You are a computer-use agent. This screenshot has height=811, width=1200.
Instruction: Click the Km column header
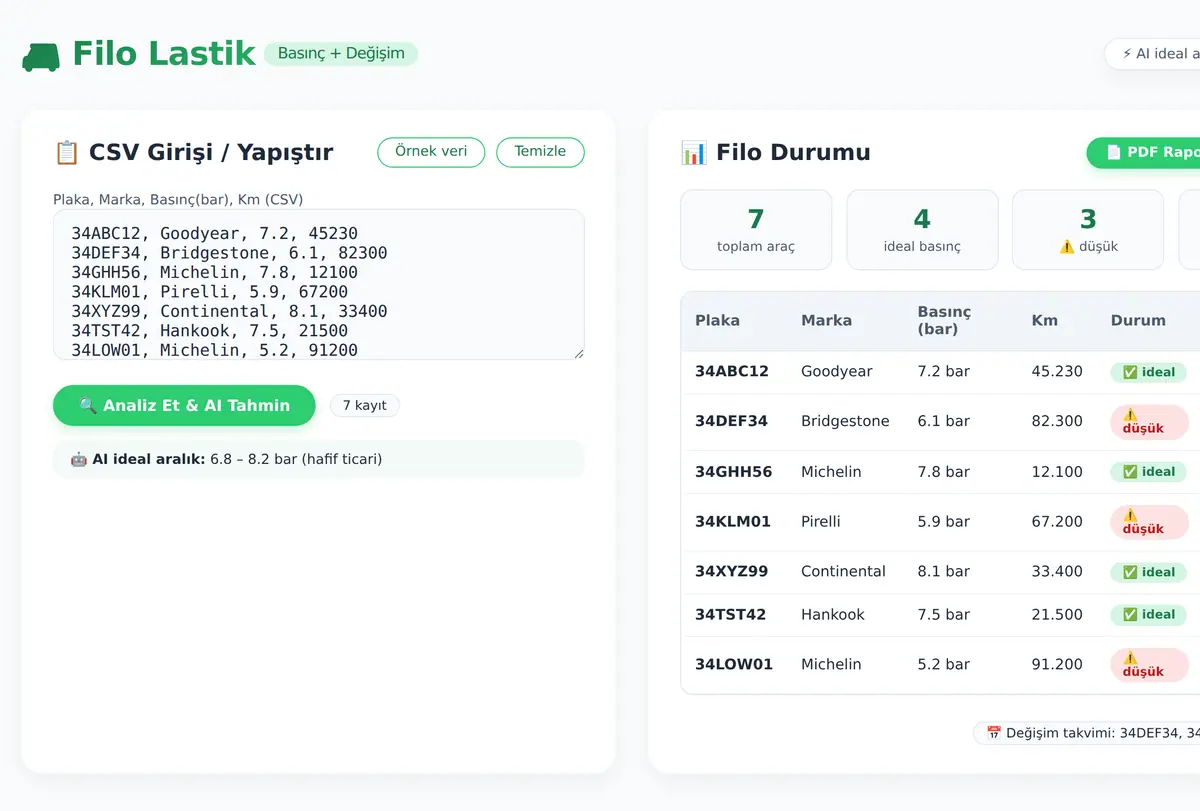point(1044,321)
